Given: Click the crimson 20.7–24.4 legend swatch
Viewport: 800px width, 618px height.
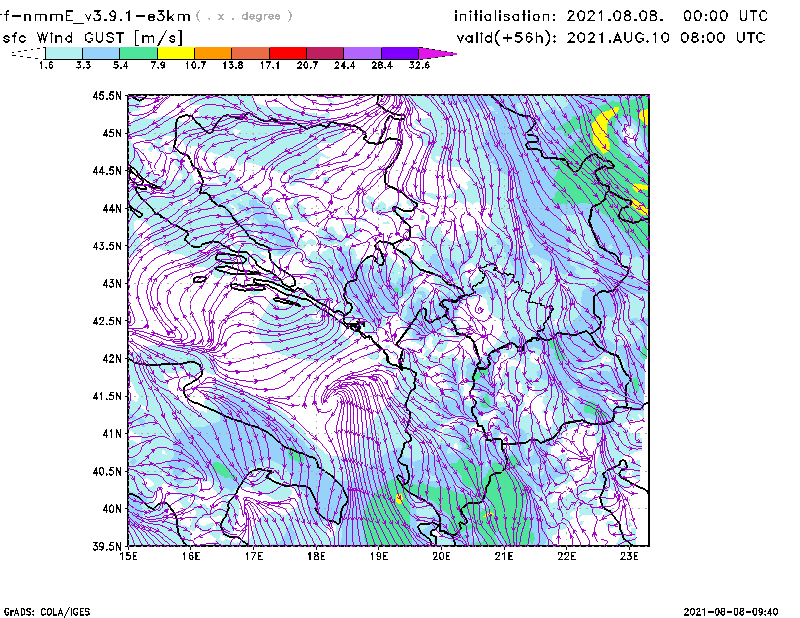Looking at the screenshot, I should pos(325,53).
